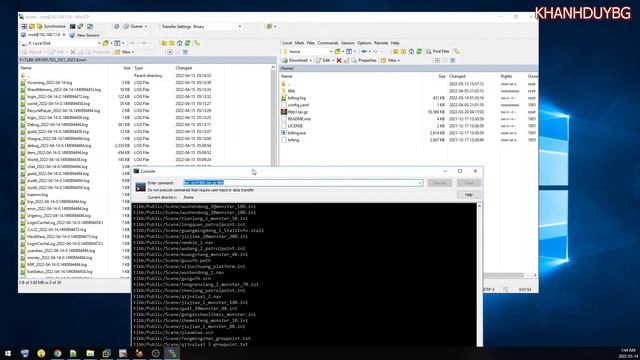Image resolution: width=640 pixels, height=360 pixels.
Task: Click local panel parent directory icon
Action: (x=164, y=43)
